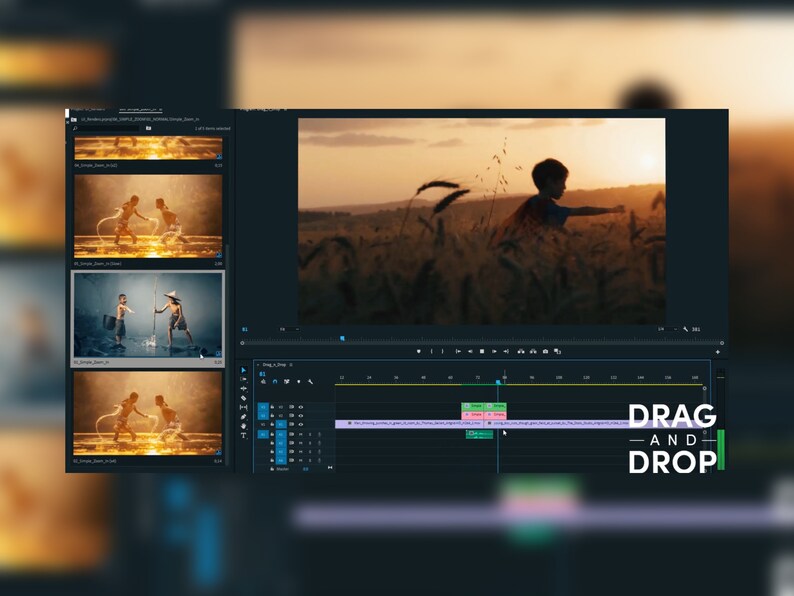
Task: Select green audio clip on A1
Action: click(x=480, y=434)
